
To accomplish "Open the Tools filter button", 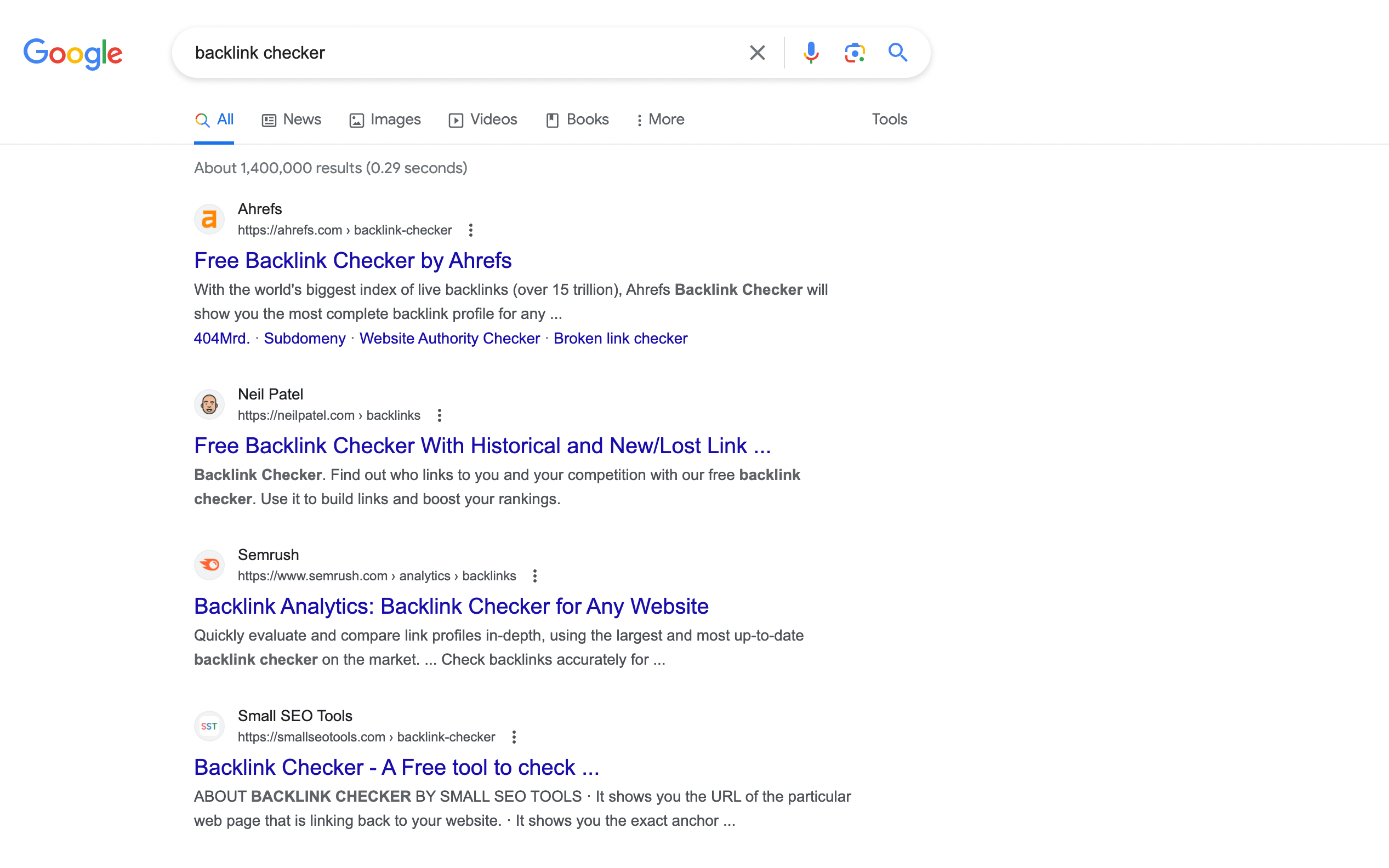I will click(889, 119).
